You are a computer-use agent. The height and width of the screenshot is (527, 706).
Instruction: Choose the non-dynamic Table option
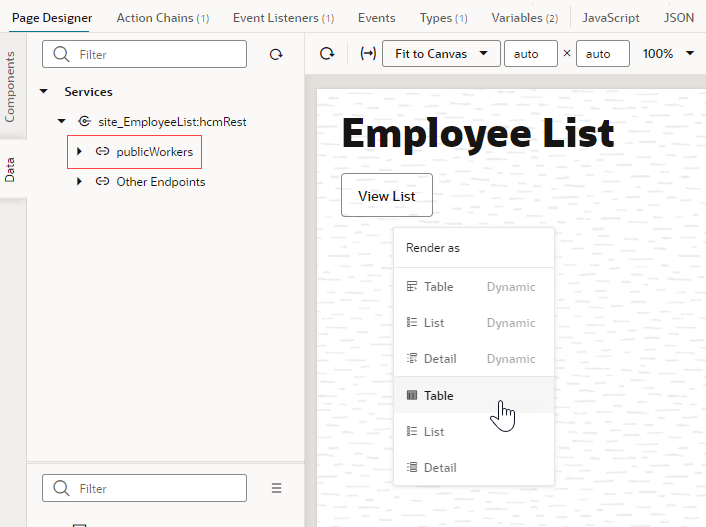pyautogui.click(x=474, y=395)
